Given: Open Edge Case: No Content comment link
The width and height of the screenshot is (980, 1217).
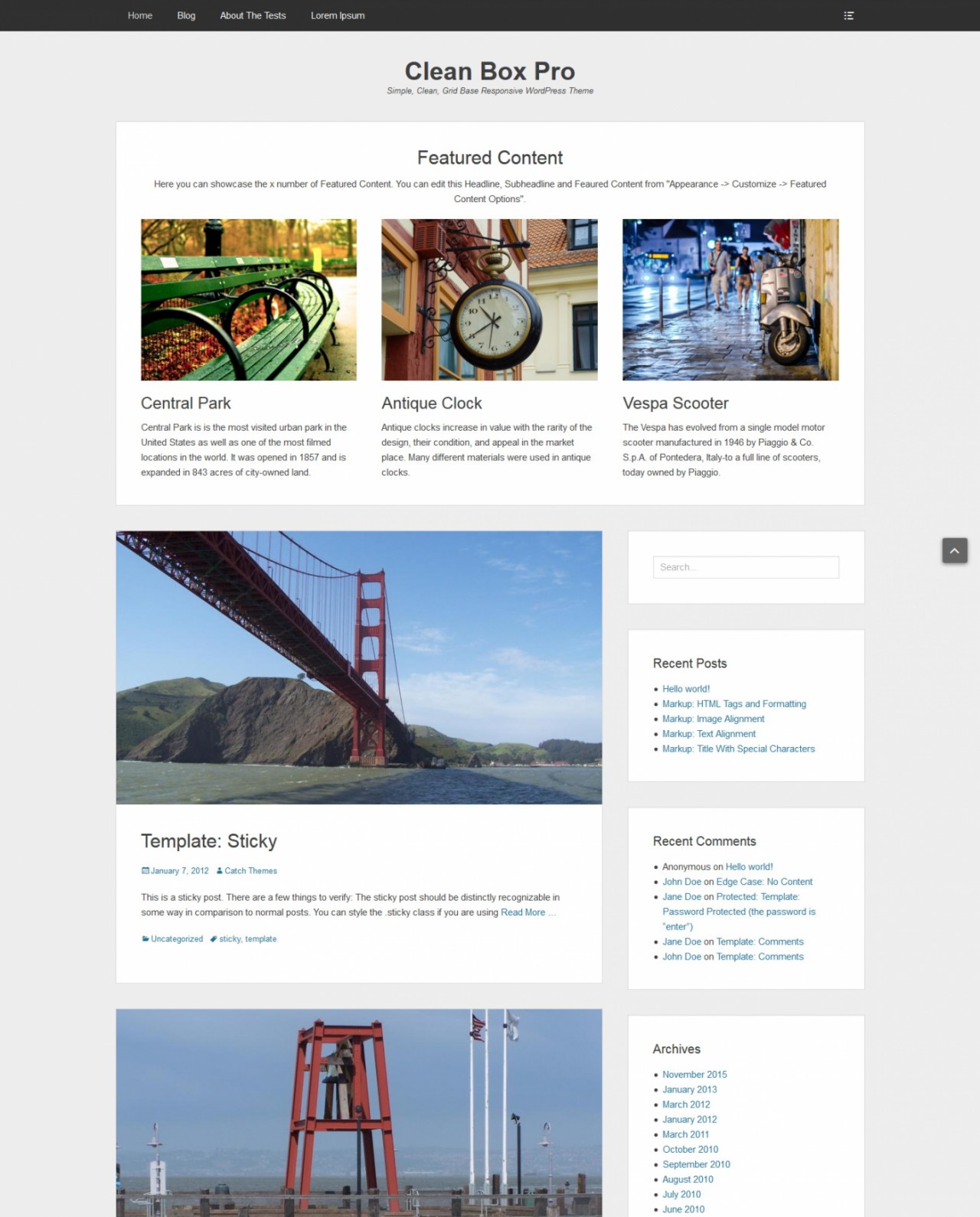Looking at the screenshot, I should click(764, 882).
